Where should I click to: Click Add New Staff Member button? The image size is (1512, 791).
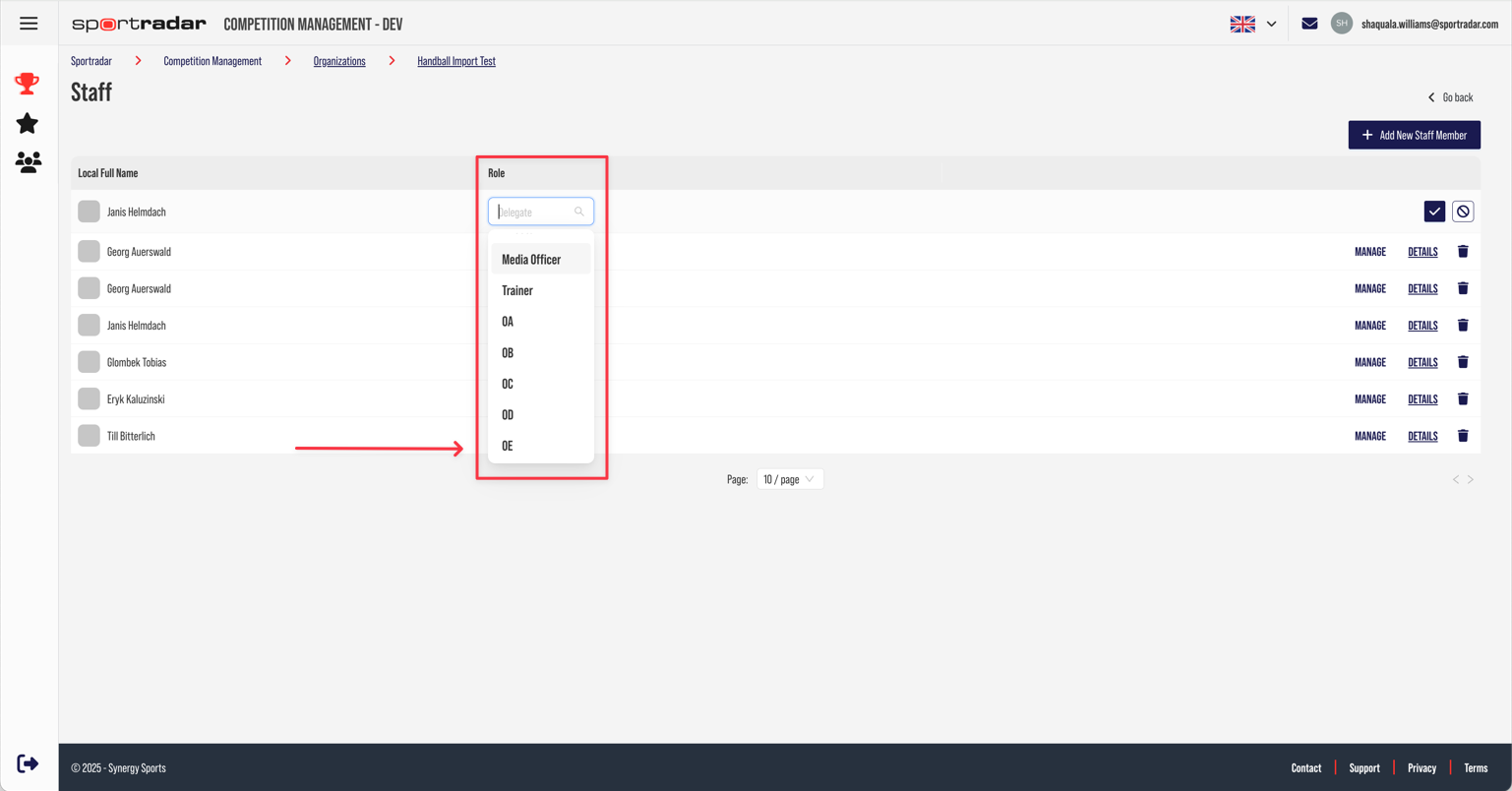coord(1414,135)
